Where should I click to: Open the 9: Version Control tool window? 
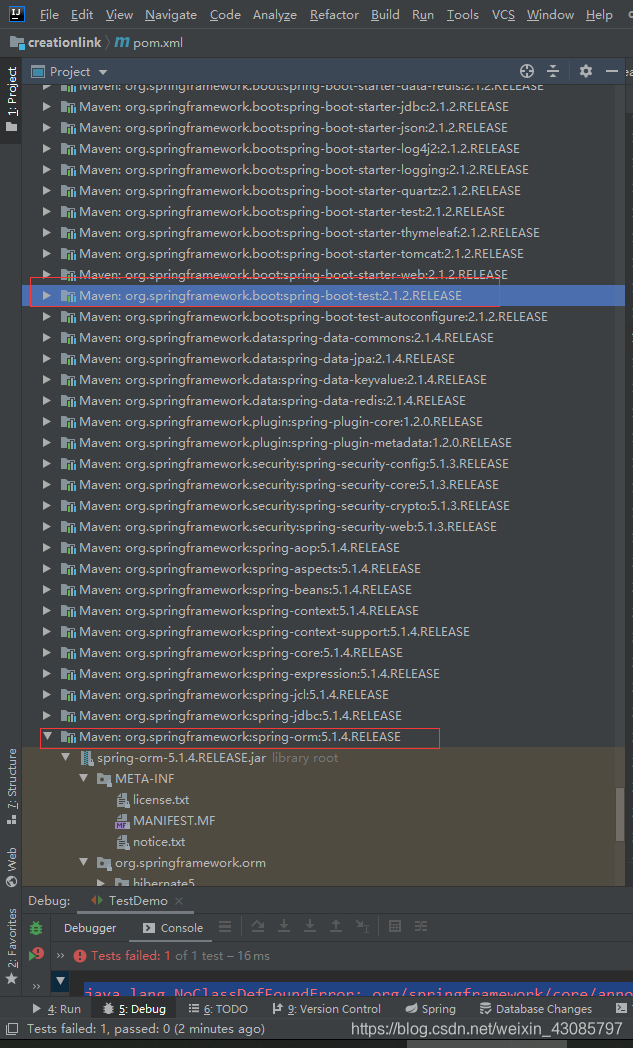(326, 1009)
